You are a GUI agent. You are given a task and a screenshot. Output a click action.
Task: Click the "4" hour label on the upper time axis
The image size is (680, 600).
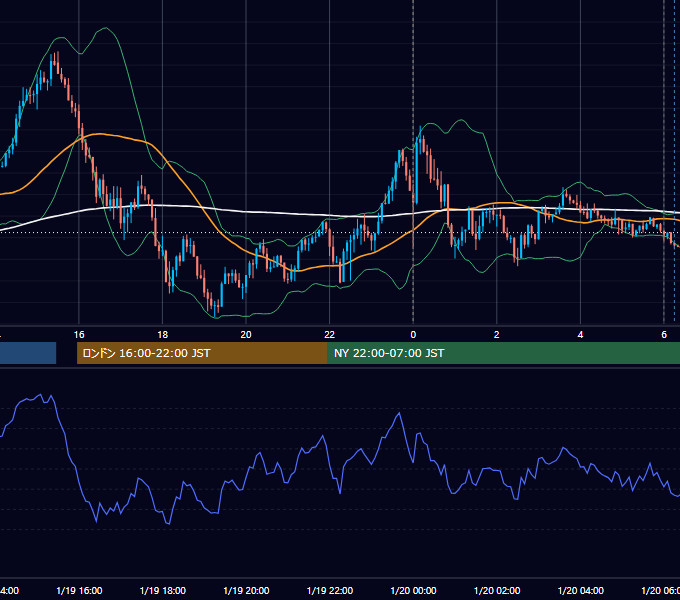(580, 334)
